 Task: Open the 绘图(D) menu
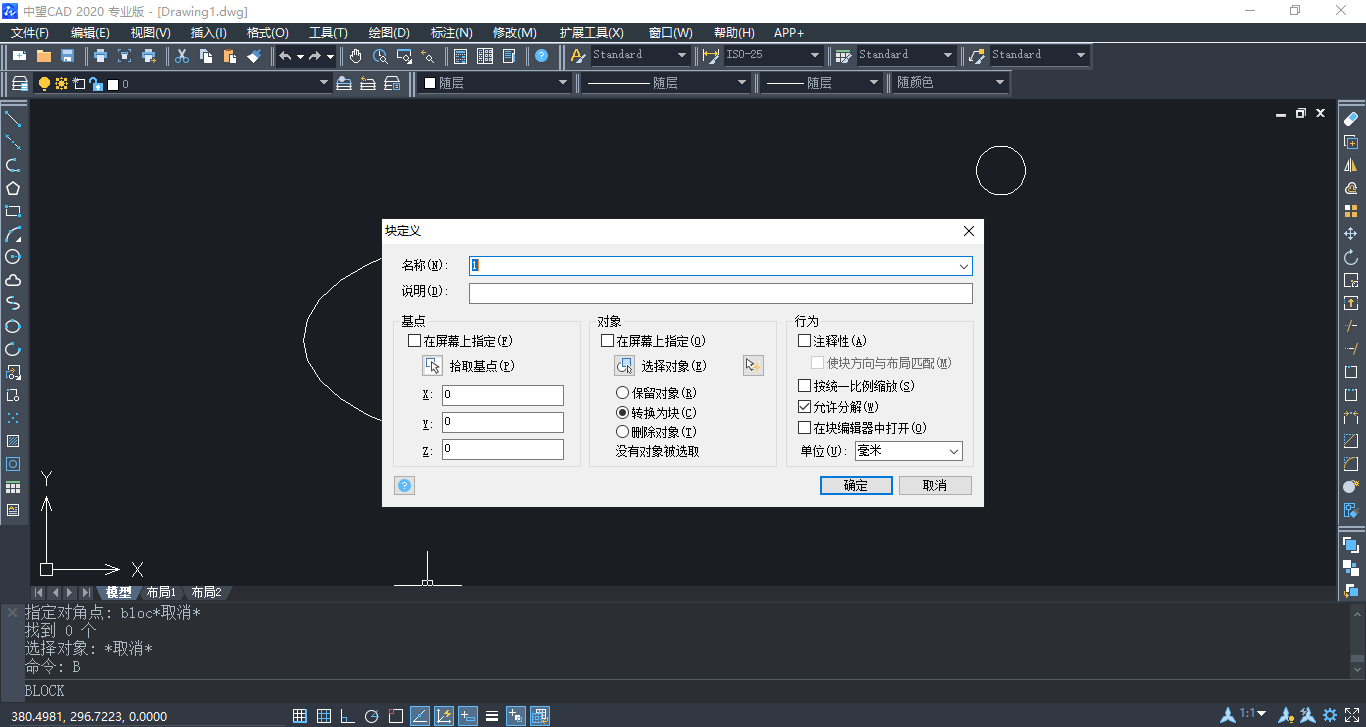coord(389,33)
